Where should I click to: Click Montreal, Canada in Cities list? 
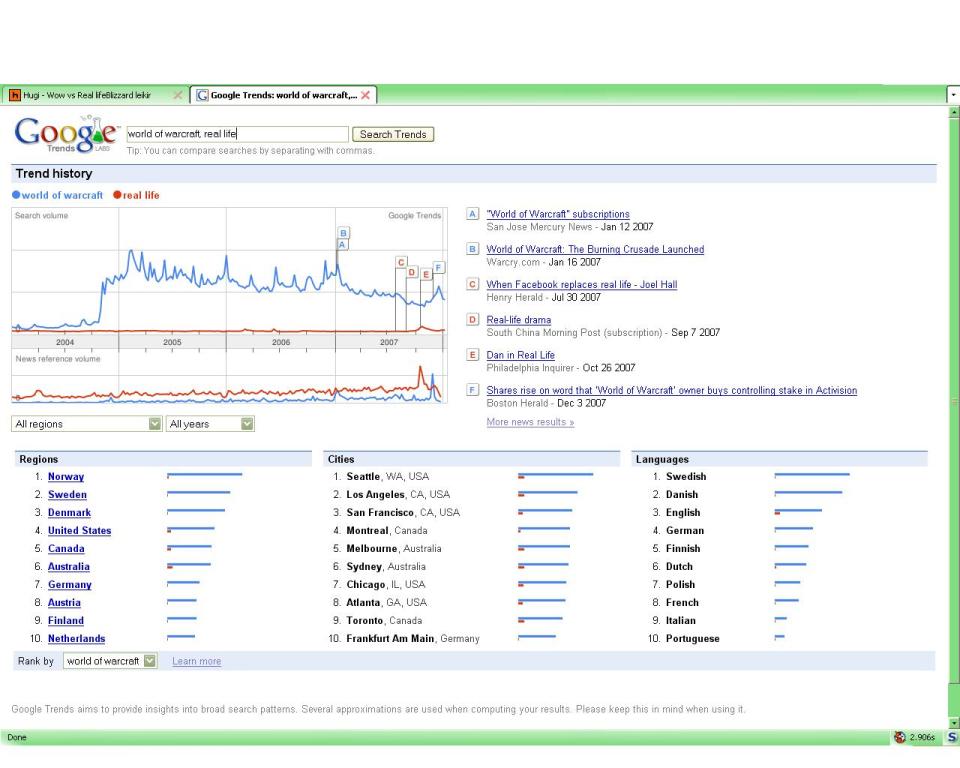(x=387, y=530)
